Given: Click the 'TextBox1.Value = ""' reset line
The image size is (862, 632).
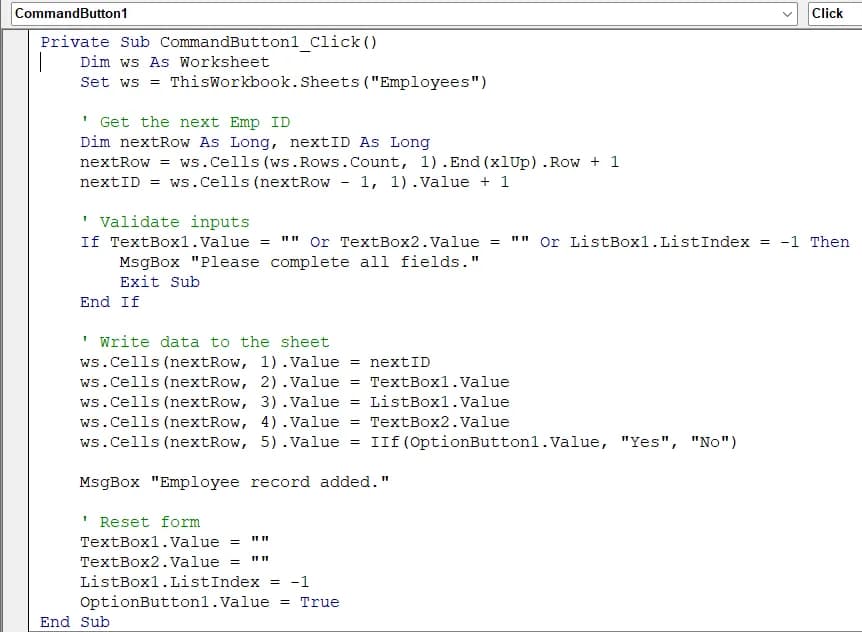Looking at the screenshot, I should pos(174,542).
